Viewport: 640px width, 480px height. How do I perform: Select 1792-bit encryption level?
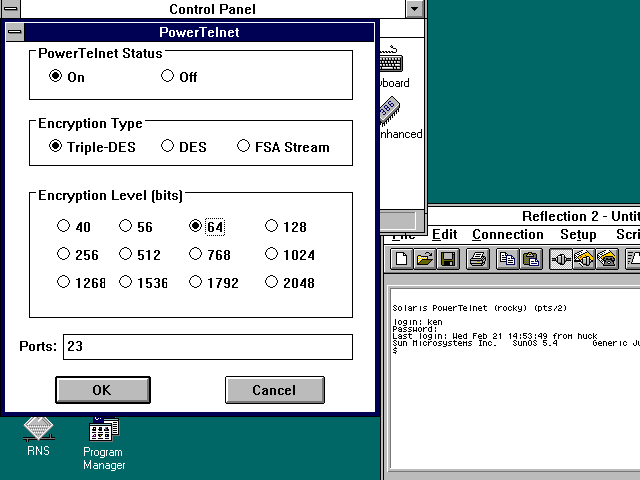tap(214, 282)
